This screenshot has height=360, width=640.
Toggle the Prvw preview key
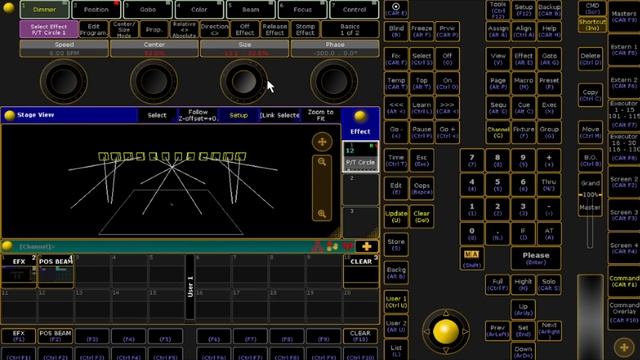coord(447,31)
